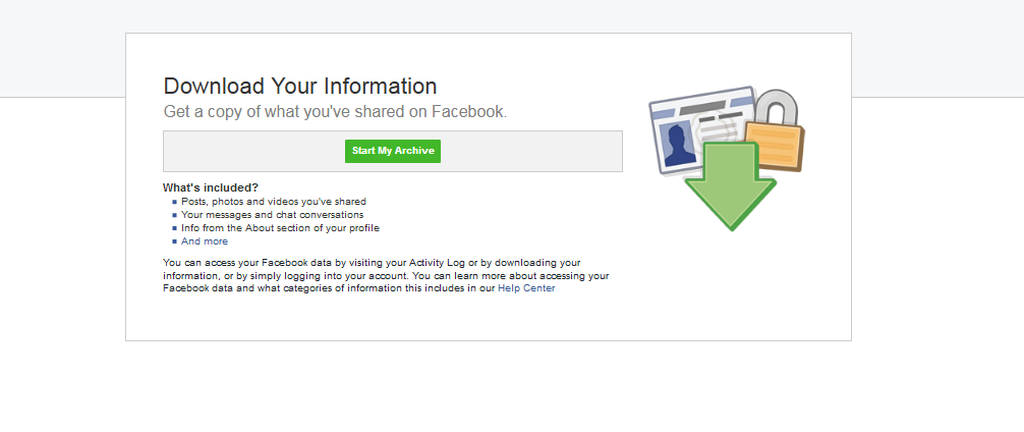
Task: Click the blue bullet beside 'Posts, photos and videos'
Action: 174,202
